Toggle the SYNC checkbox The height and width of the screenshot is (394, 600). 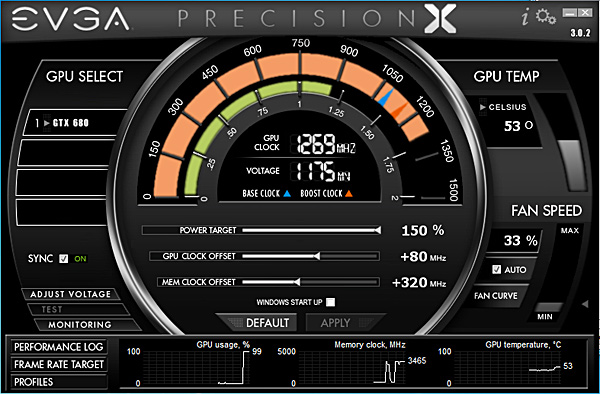pyautogui.click(x=64, y=259)
